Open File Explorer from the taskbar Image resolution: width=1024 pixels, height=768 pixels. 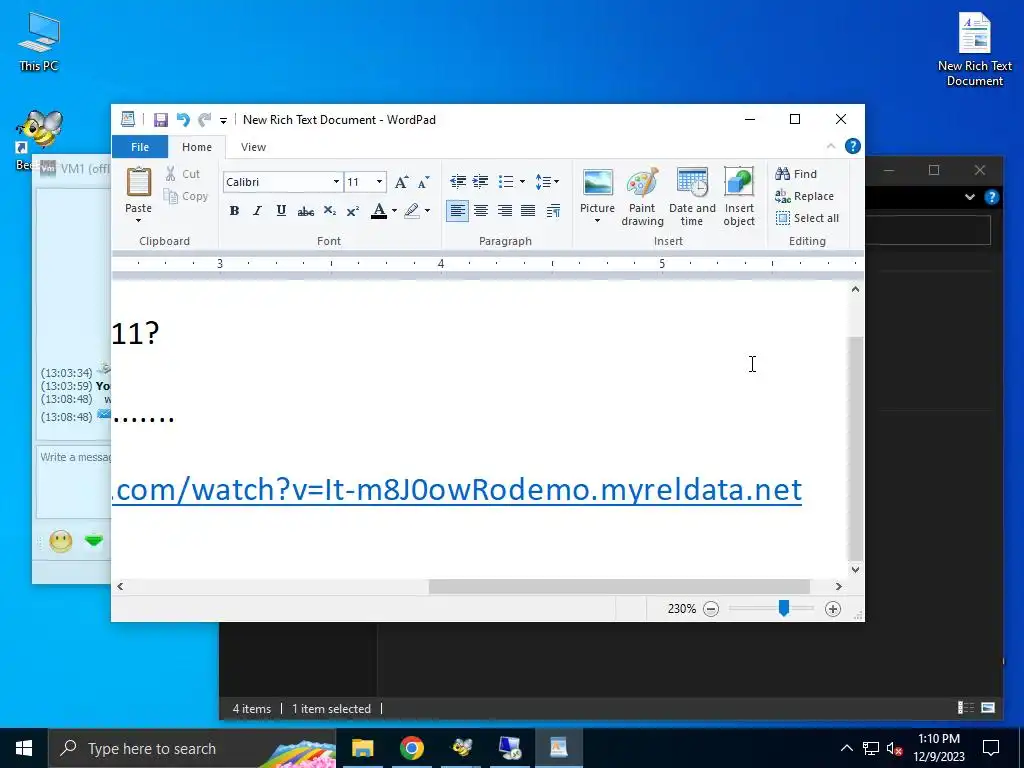(362, 748)
